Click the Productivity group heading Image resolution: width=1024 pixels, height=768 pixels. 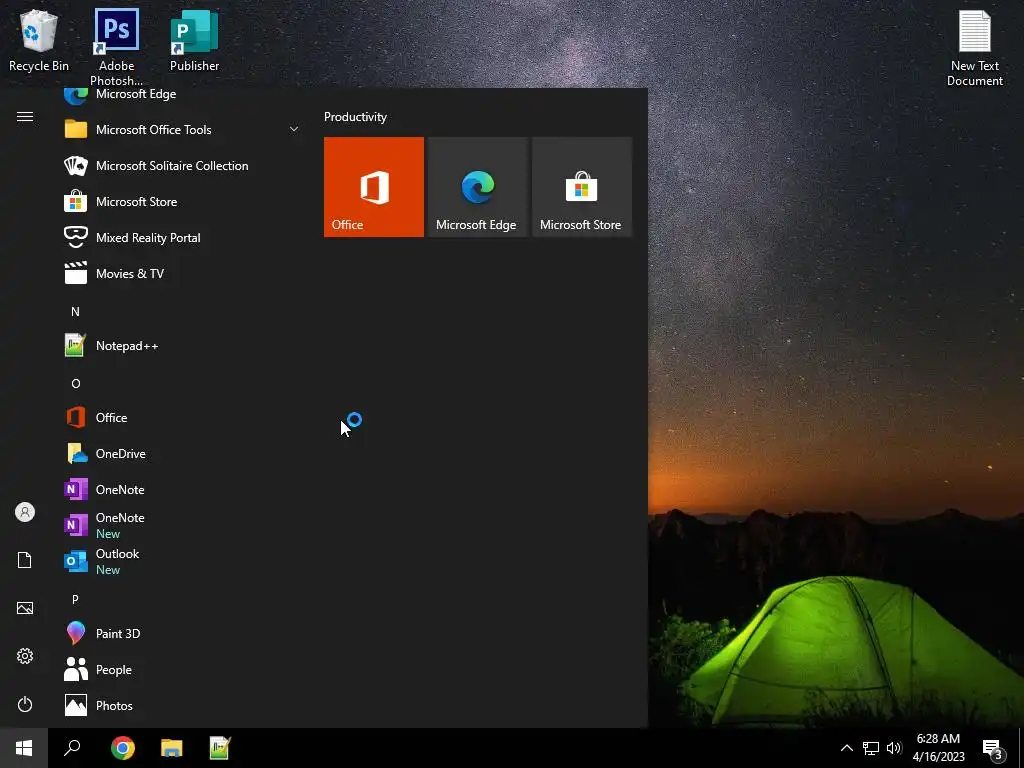355,117
